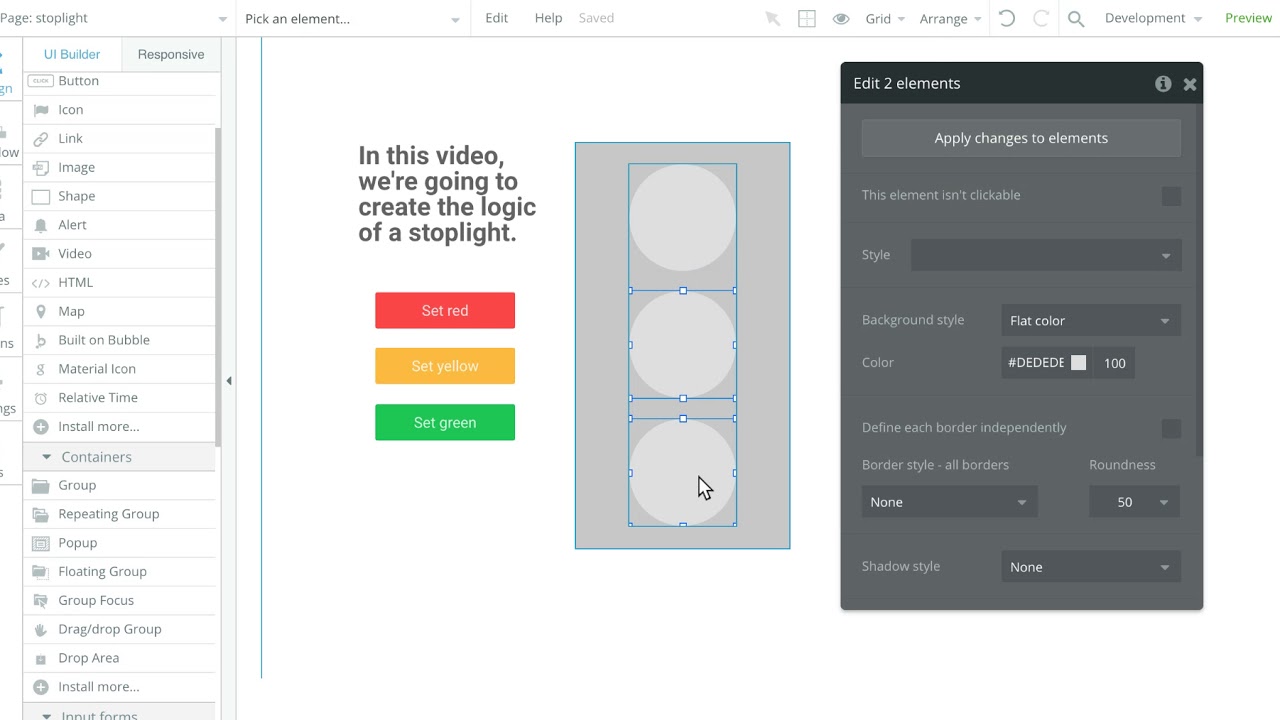The width and height of the screenshot is (1280, 720).
Task: Click the Preview link
Action: tap(1248, 18)
